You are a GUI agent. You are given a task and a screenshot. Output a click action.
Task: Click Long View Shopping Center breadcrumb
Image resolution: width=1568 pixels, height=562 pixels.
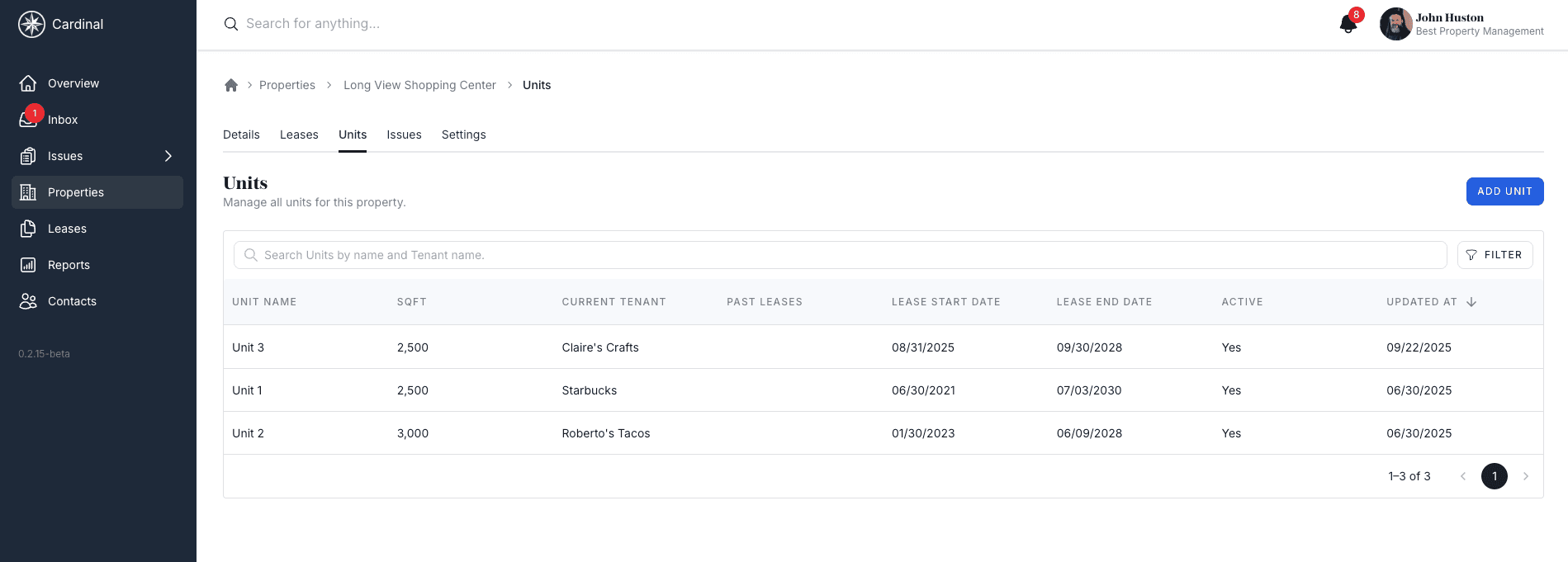coord(419,85)
